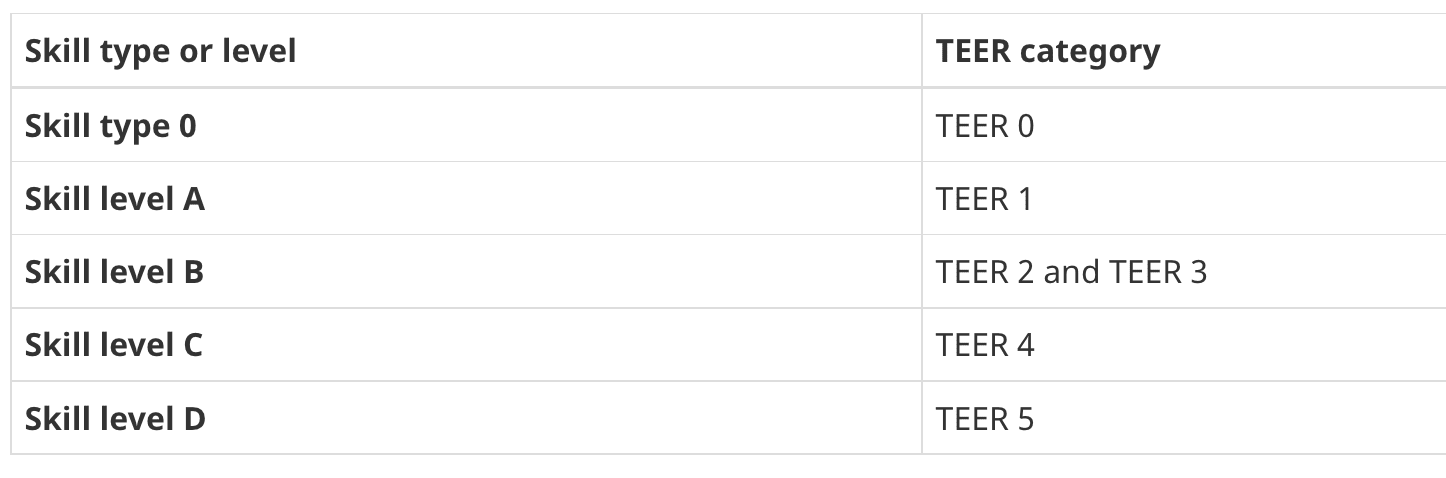Select the 'Skill level C' row label

click(x=114, y=345)
